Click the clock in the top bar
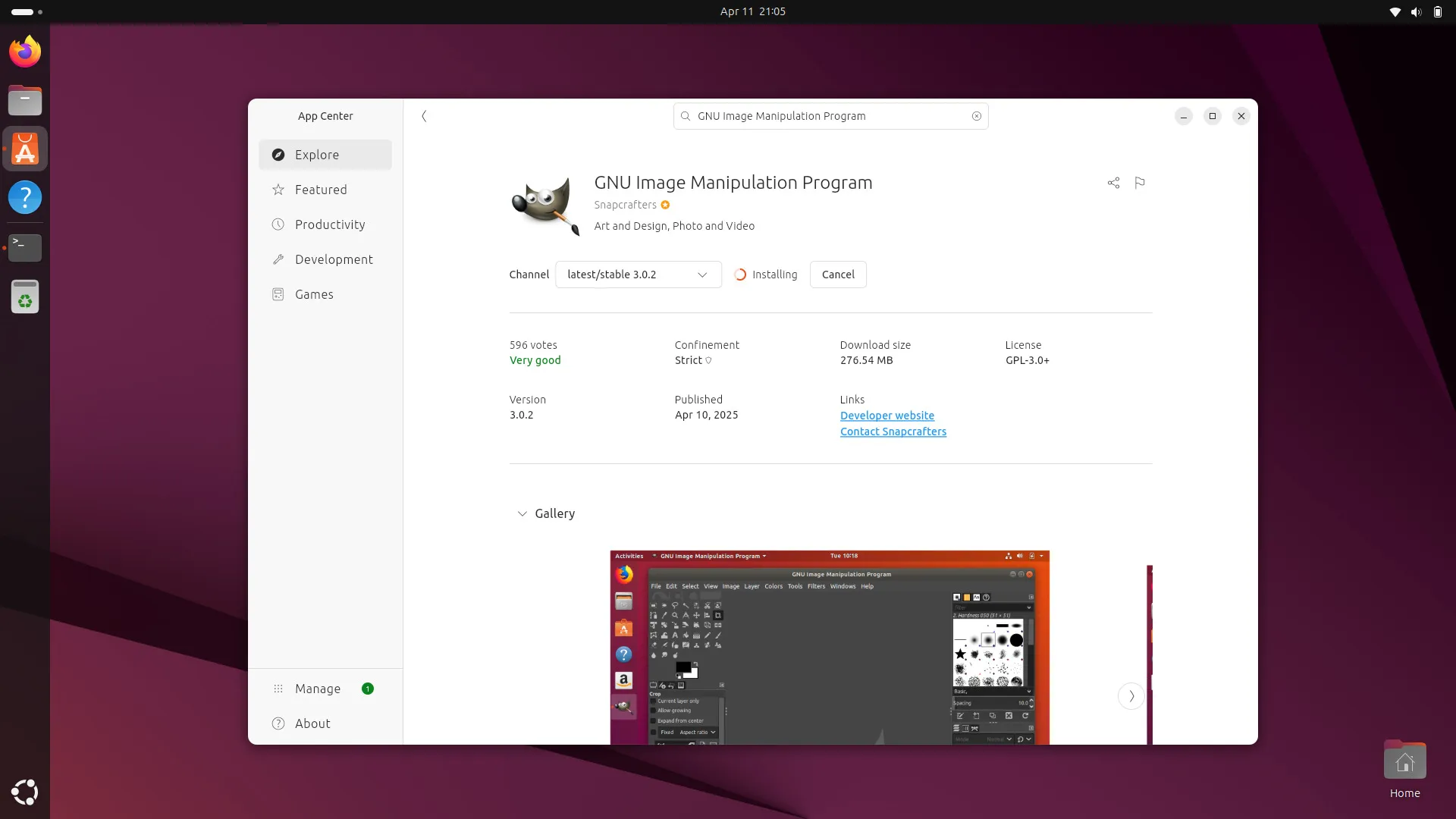Image resolution: width=1456 pixels, height=819 pixels. click(753, 11)
